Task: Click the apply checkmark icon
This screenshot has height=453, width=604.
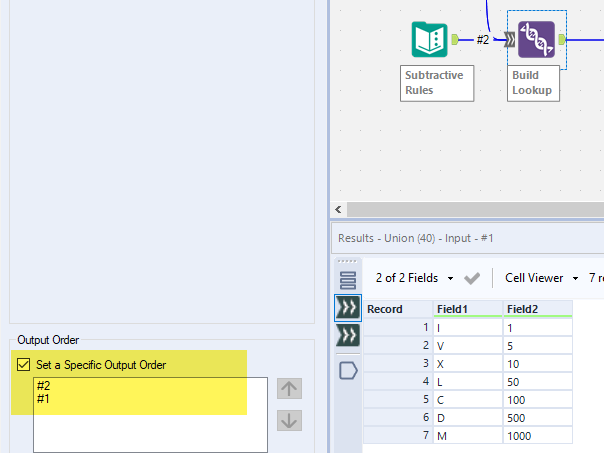Action: (472, 278)
